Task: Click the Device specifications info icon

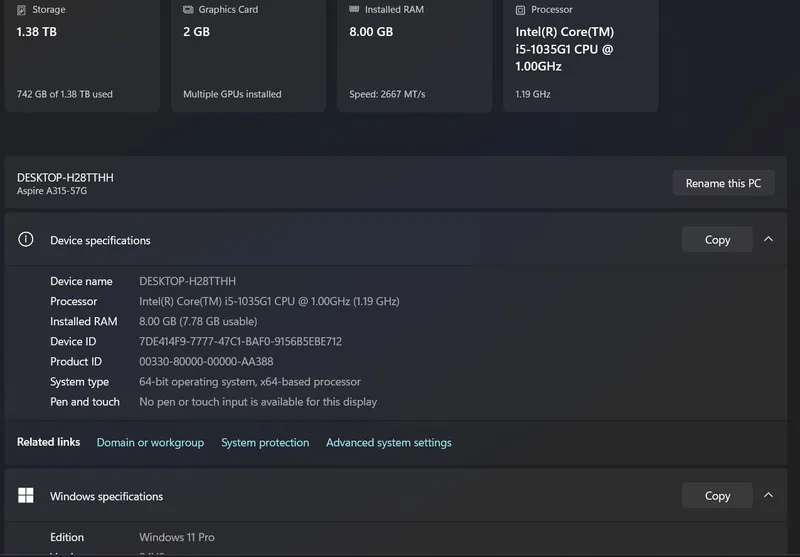Action: pos(26,239)
